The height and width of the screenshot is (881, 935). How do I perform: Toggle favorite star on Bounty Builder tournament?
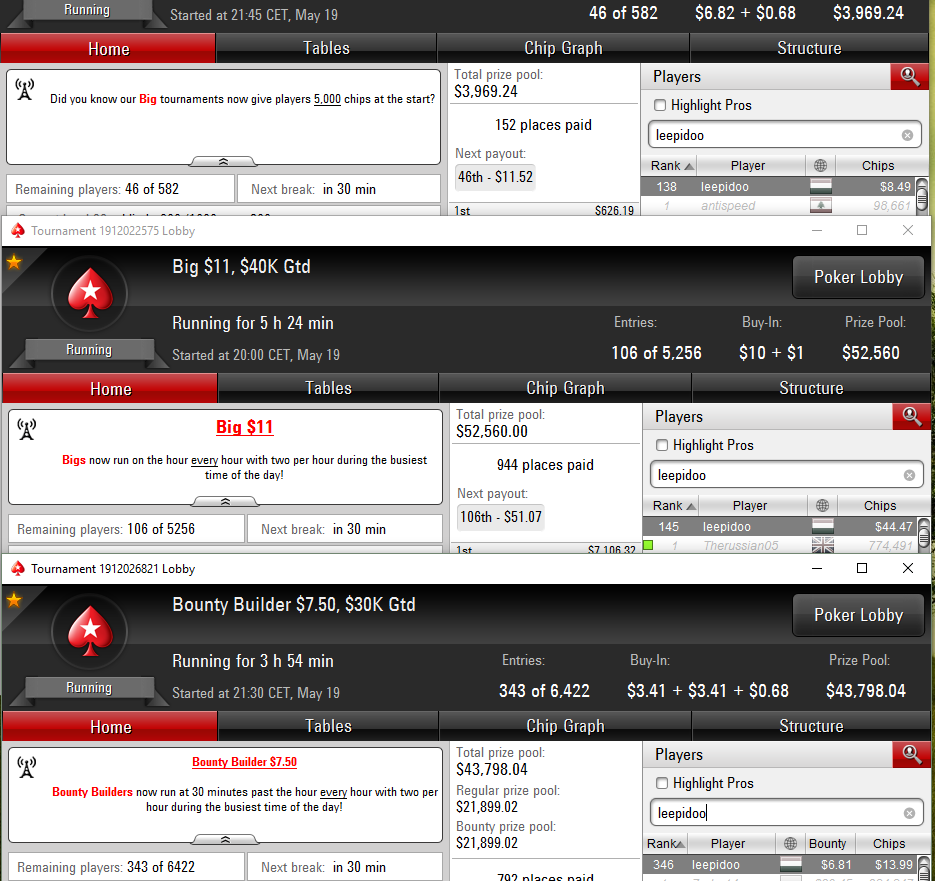[x=14, y=600]
